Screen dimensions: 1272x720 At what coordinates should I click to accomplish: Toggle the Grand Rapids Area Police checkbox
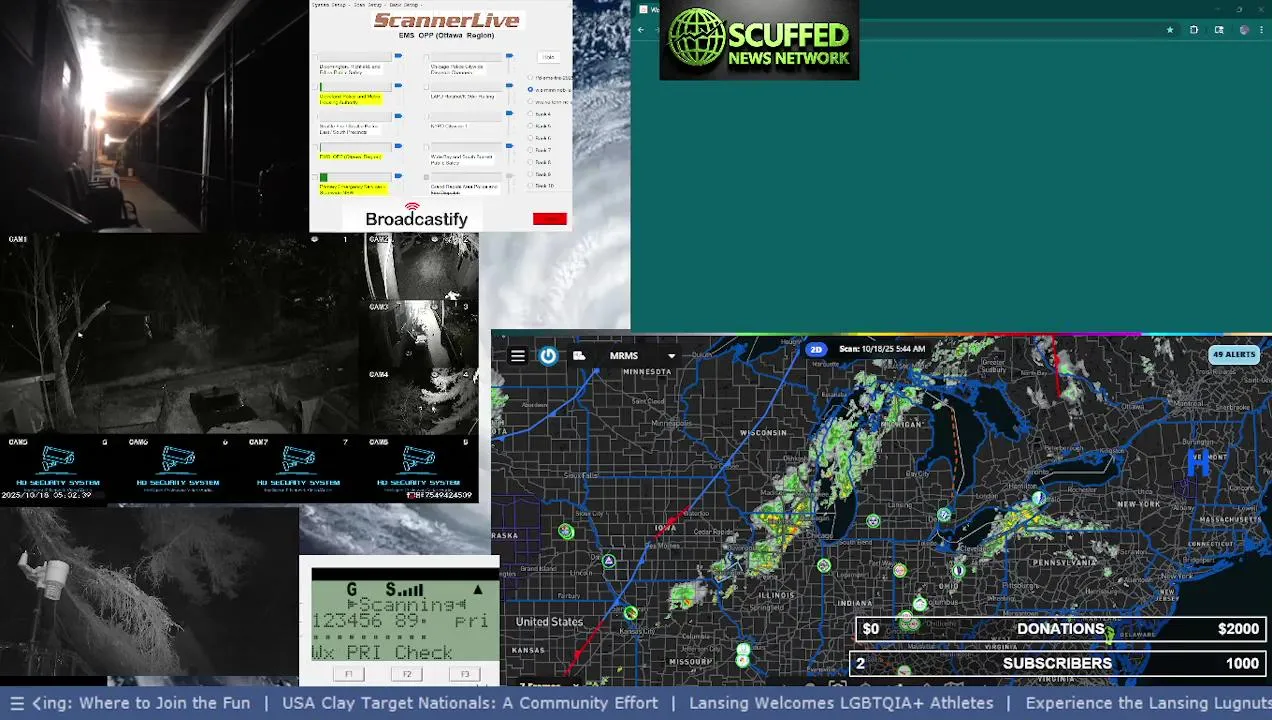[426, 177]
